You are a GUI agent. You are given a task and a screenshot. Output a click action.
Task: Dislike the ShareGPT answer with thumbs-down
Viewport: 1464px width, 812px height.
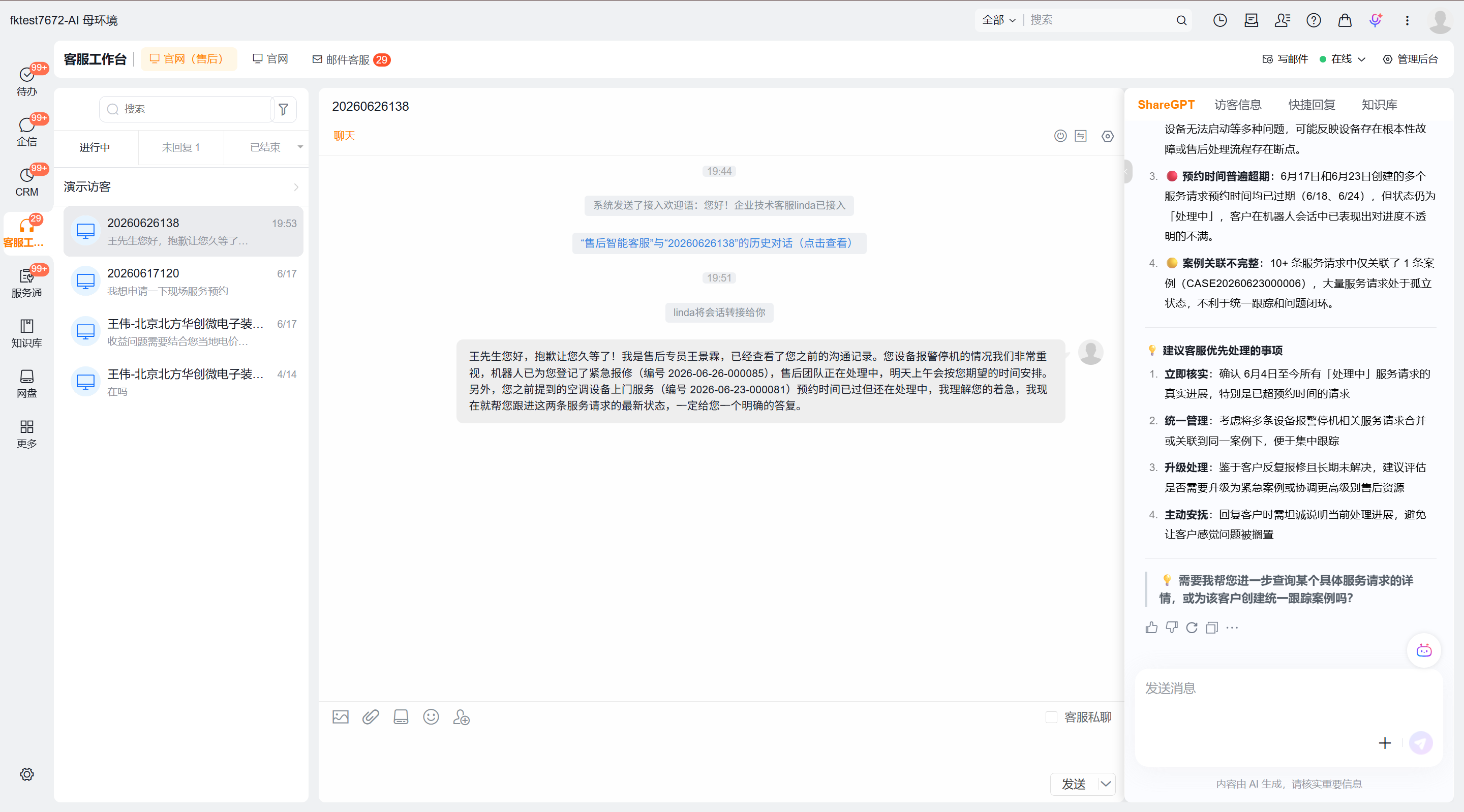click(x=1172, y=628)
